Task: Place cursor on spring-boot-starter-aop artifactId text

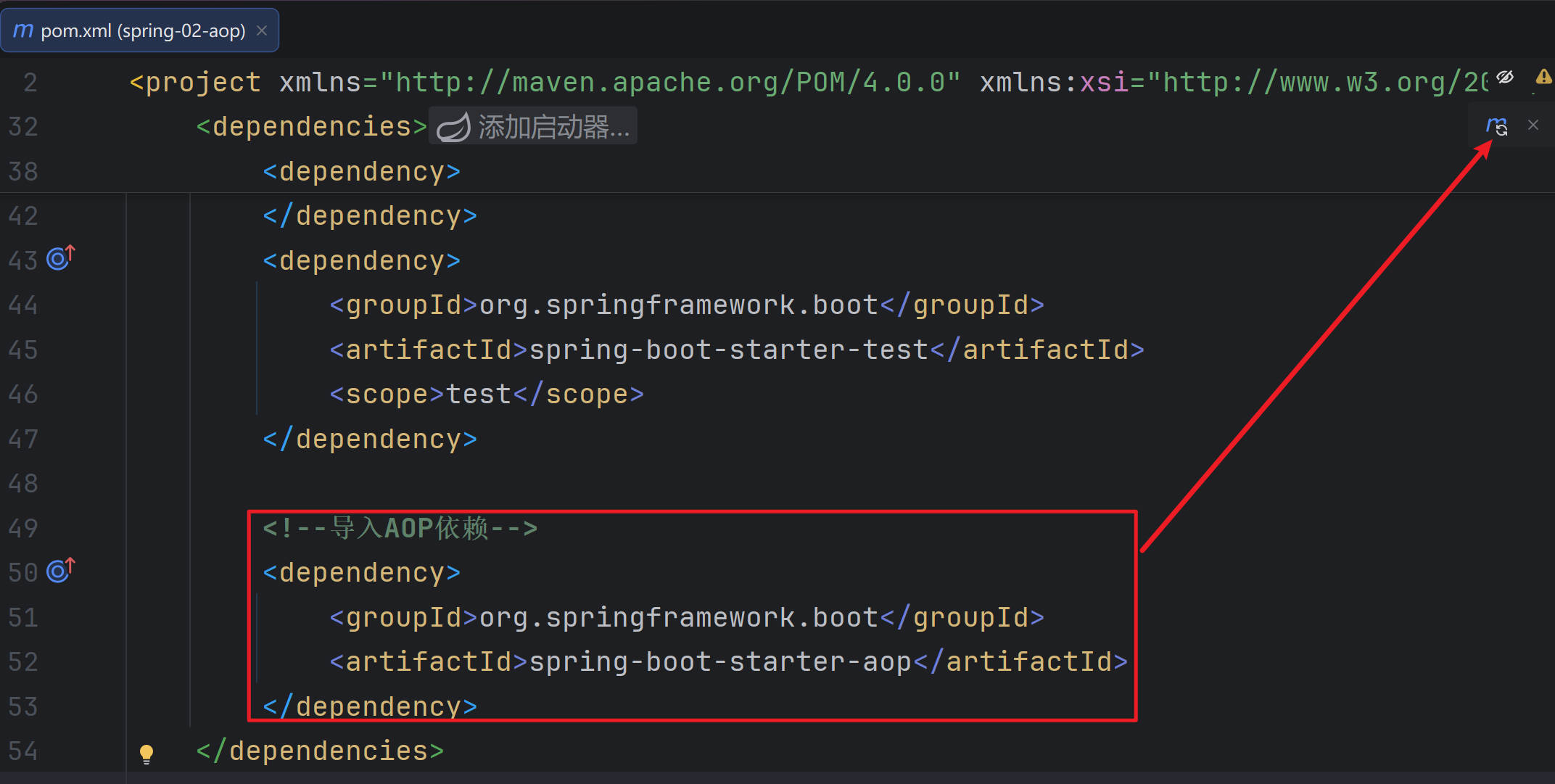Action: [x=719, y=662]
